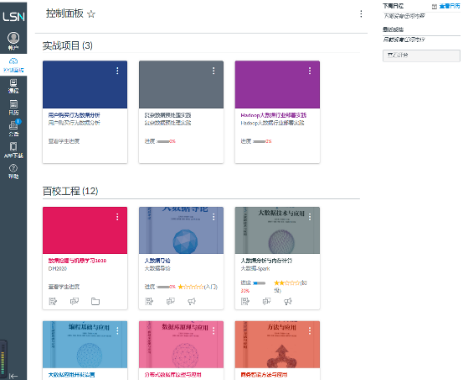Screen dimensions: 463x380
Task: Open the 日历 calendar sidebar icon
Action: point(13,107)
